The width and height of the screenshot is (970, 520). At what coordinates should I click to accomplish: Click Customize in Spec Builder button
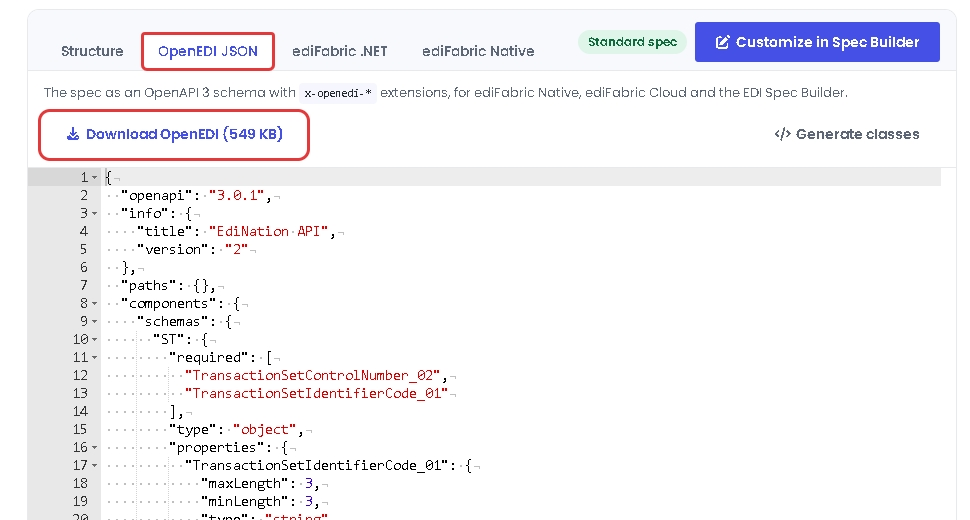pyautogui.click(x=817, y=42)
